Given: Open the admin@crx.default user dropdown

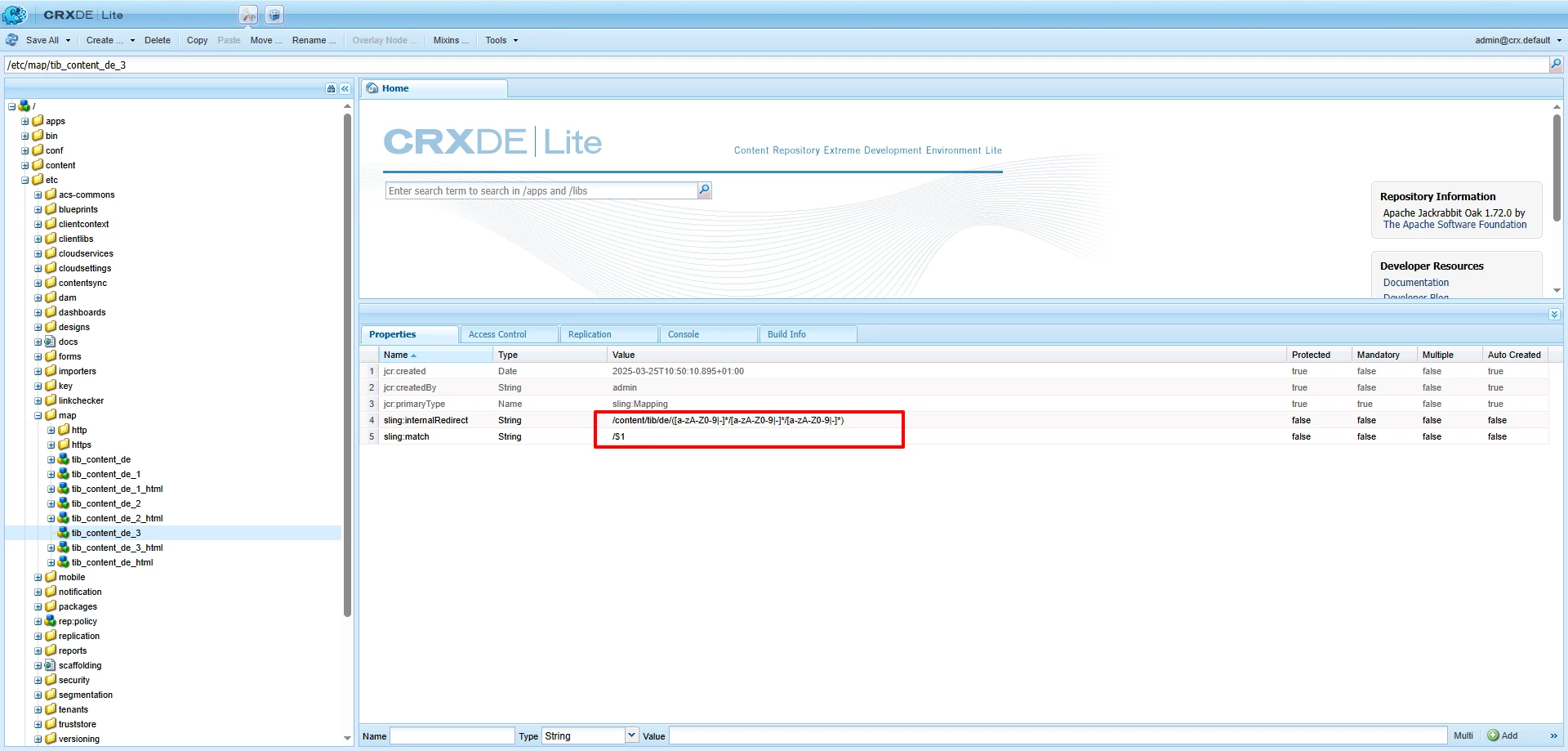Looking at the screenshot, I should [1517, 40].
